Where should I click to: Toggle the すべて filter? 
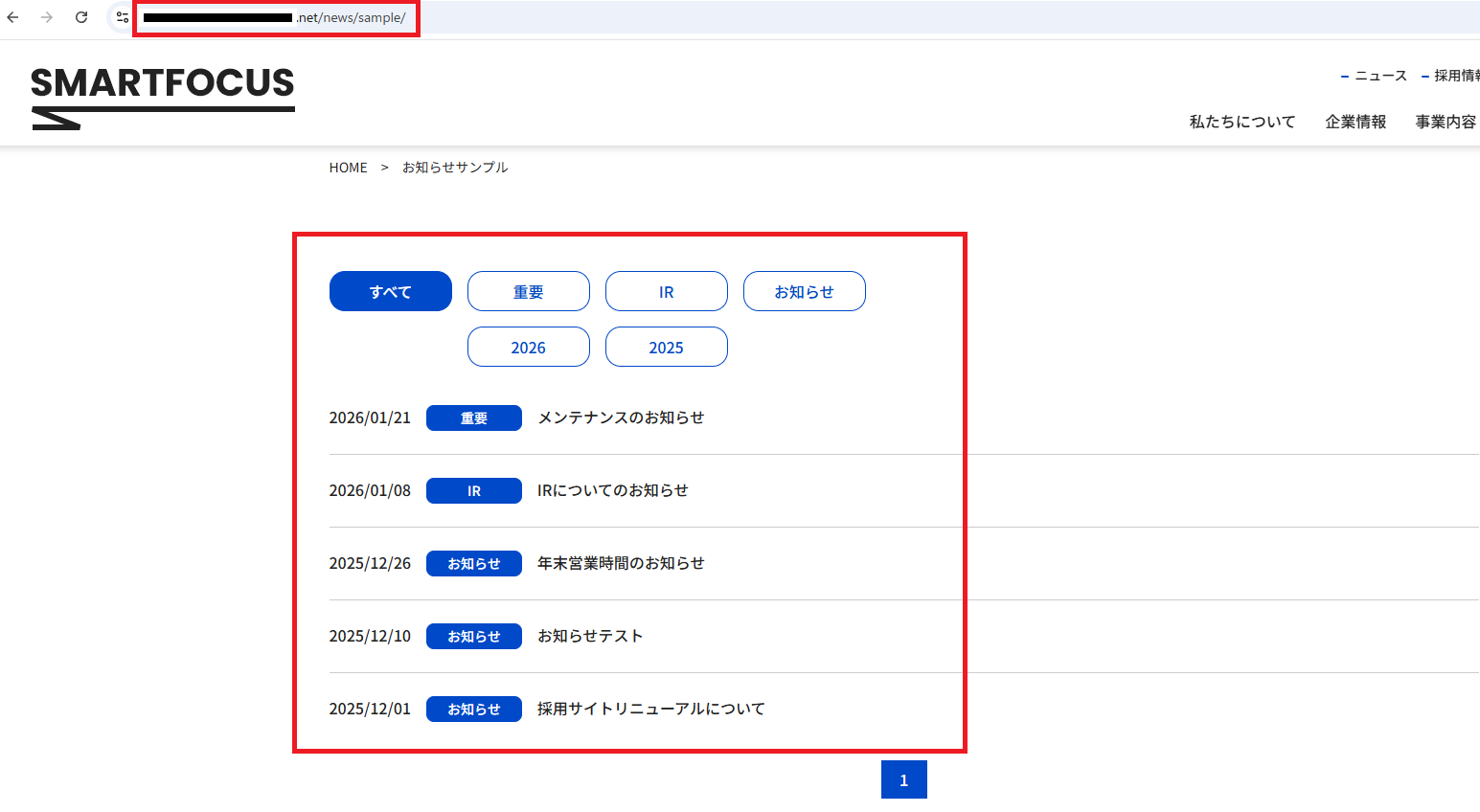point(390,290)
